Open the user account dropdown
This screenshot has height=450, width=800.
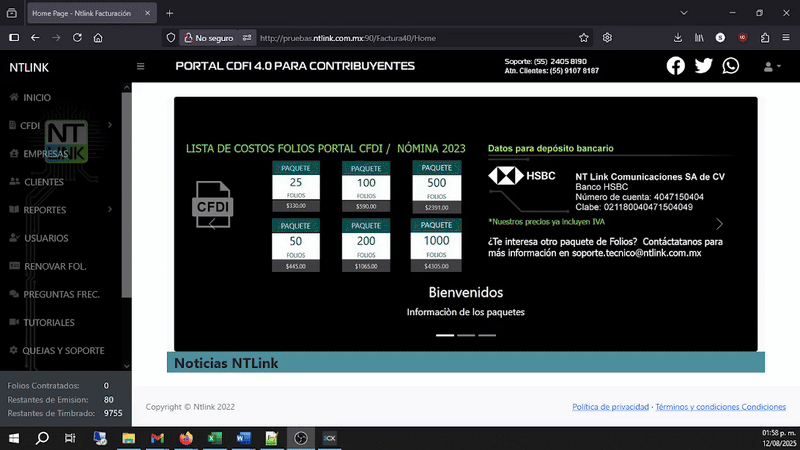[772, 67]
